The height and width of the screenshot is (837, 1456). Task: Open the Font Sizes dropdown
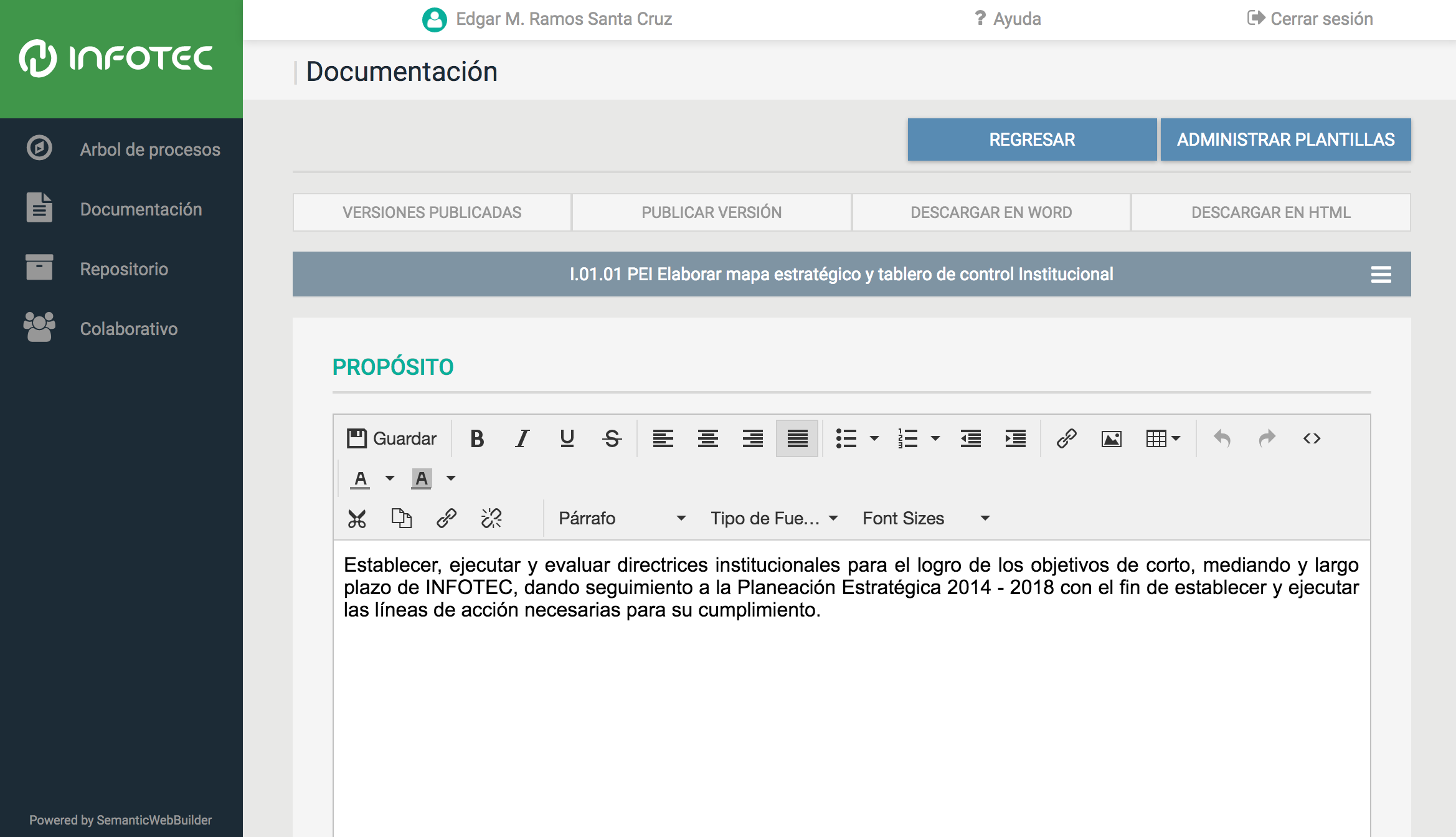(926, 518)
